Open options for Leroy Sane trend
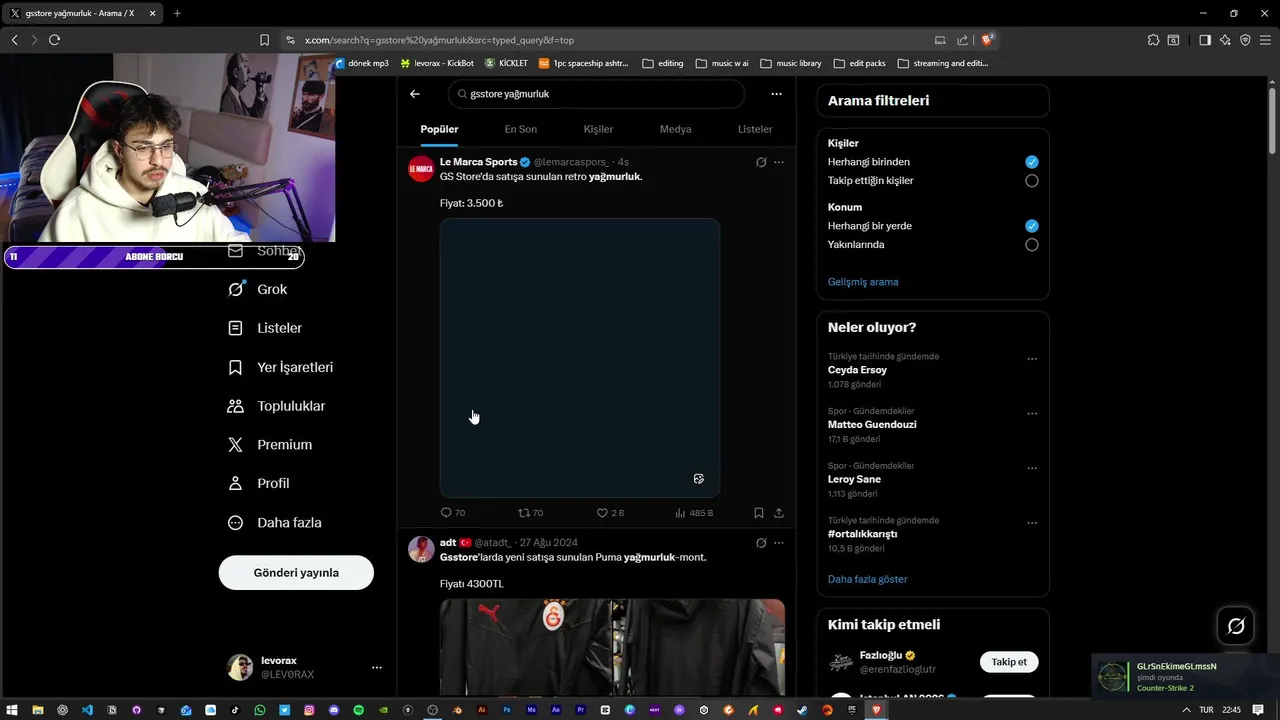The width and height of the screenshot is (1280, 720). click(1032, 468)
